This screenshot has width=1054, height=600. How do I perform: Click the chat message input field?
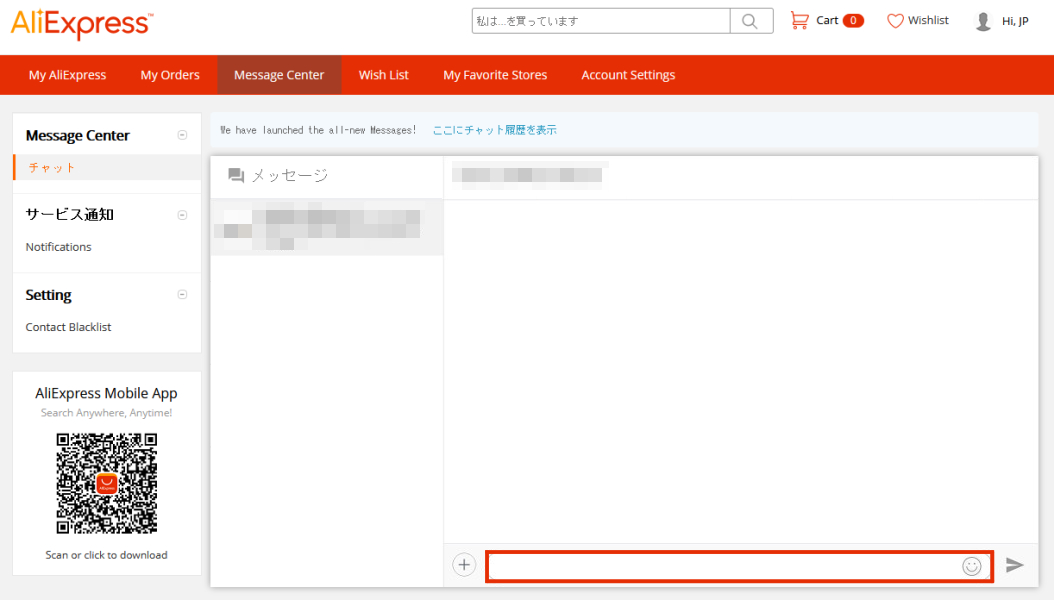(720, 566)
